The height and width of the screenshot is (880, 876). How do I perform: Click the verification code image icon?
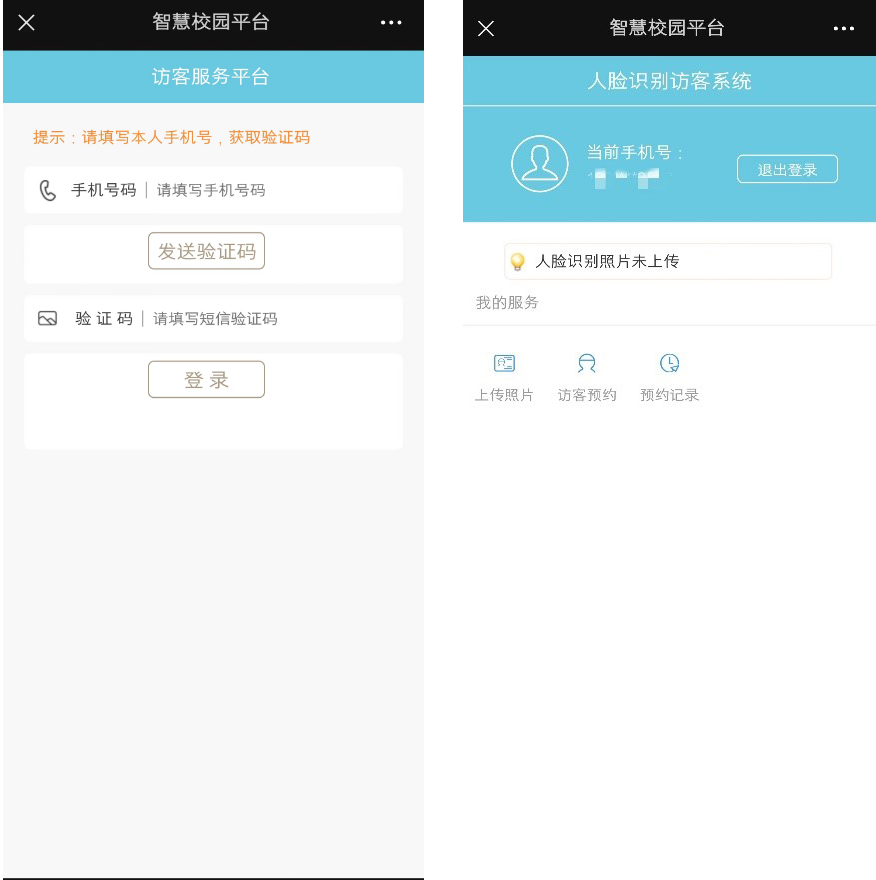[48, 319]
